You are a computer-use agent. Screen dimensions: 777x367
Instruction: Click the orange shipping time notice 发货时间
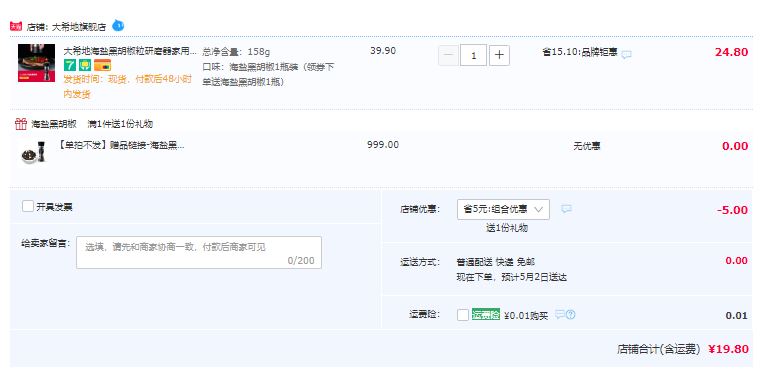point(128,87)
